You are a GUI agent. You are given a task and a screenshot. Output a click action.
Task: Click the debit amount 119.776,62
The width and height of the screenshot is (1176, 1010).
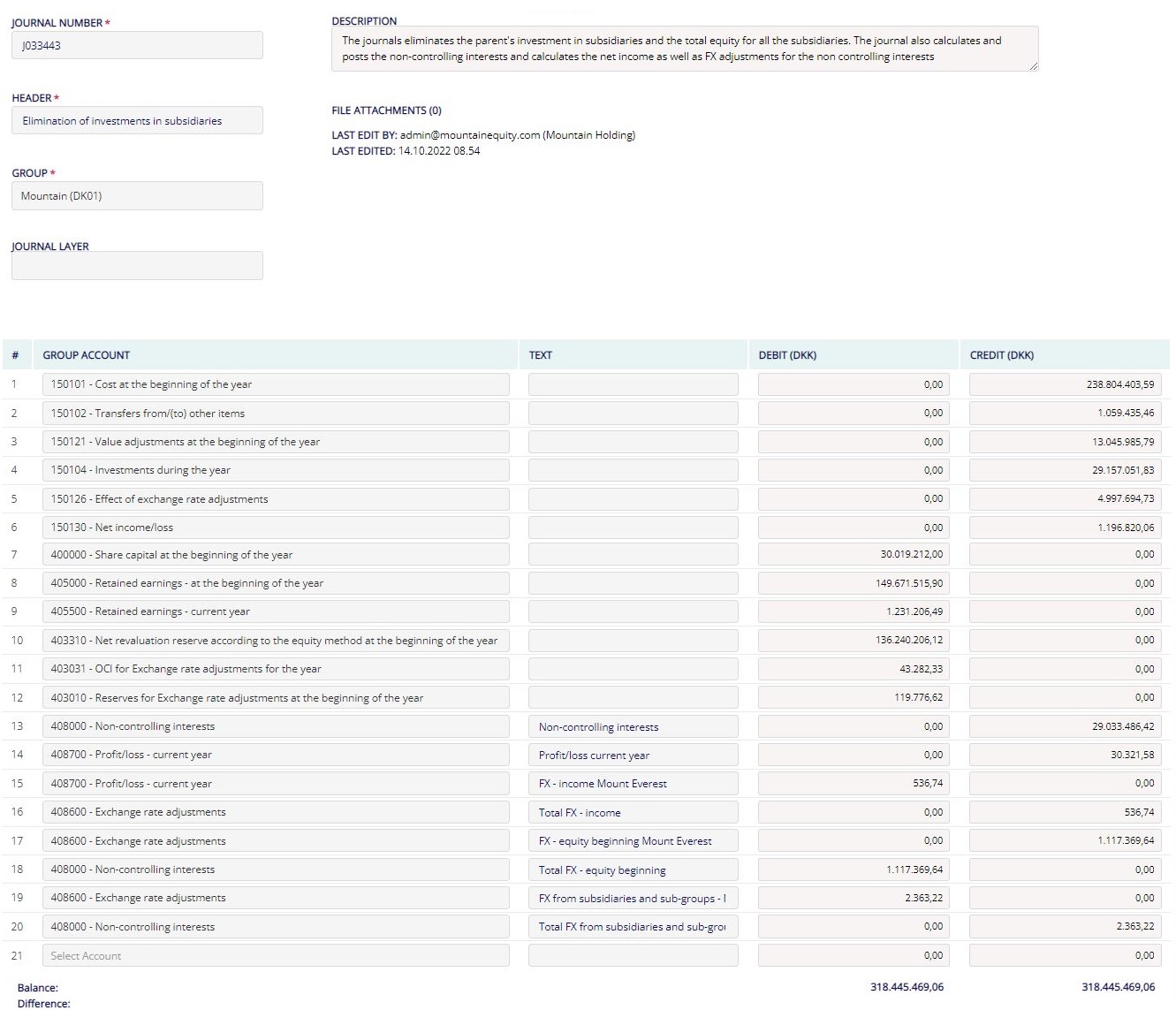pyautogui.click(x=854, y=697)
